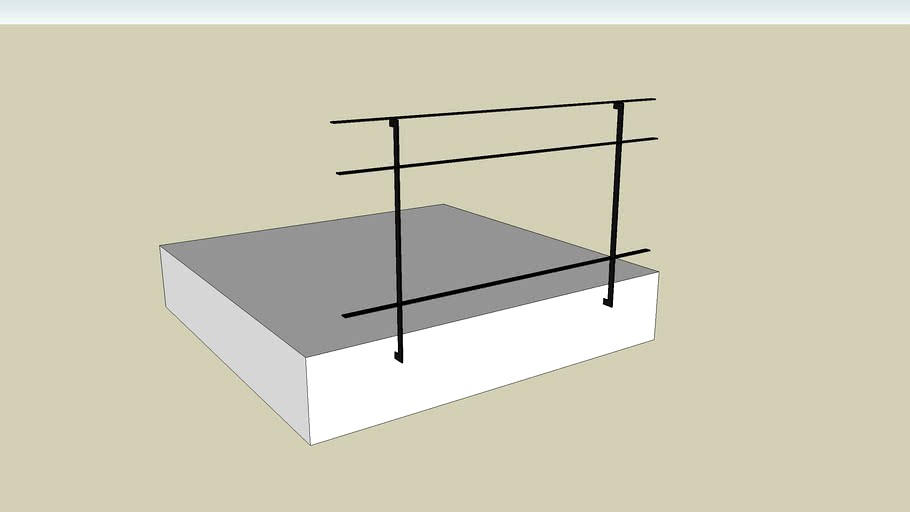Click the top cap of right post

coord(618,105)
